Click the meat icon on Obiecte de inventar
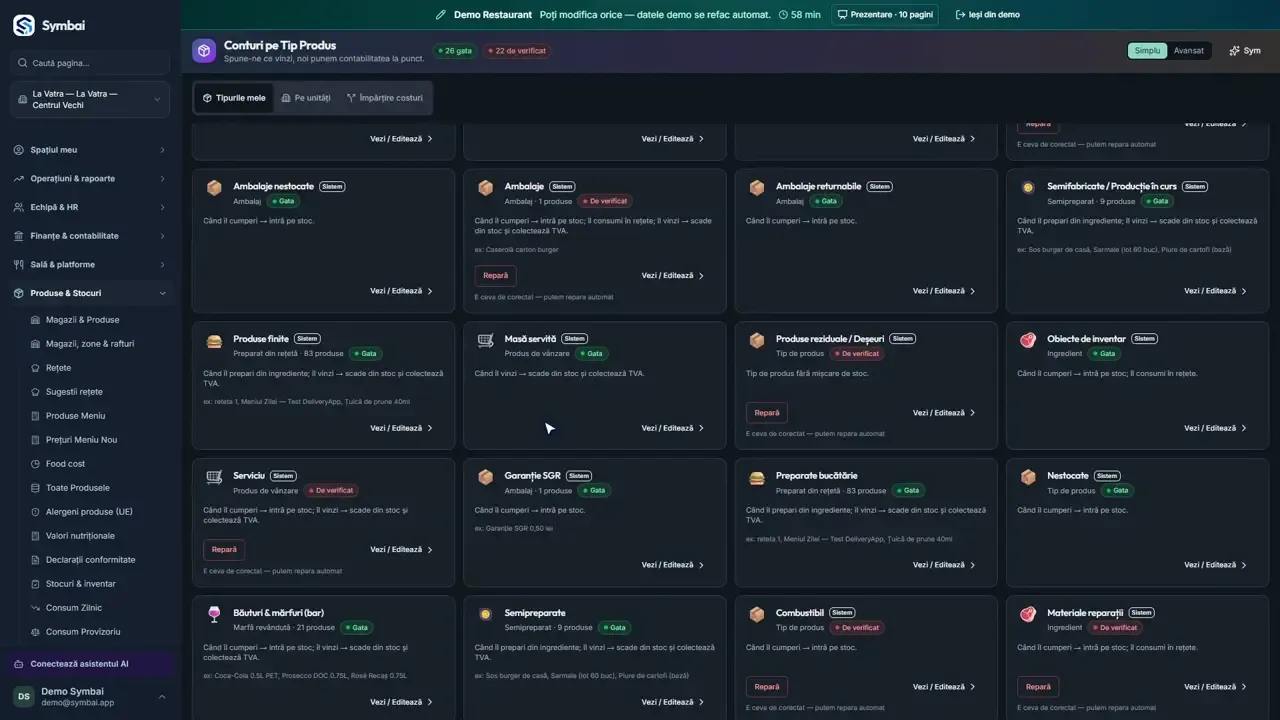 coord(1028,340)
